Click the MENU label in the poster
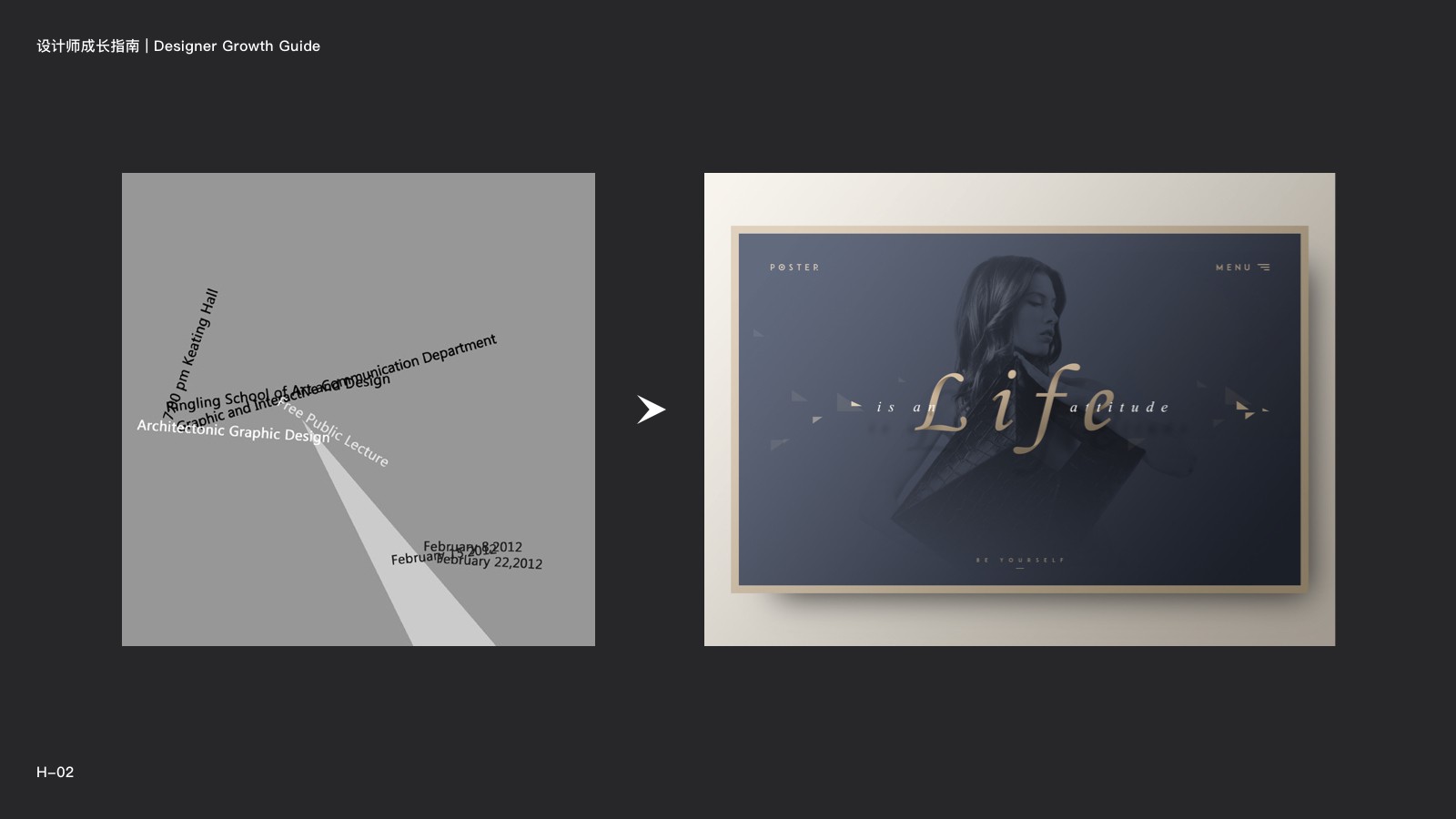Image resolution: width=1456 pixels, height=819 pixels. click(x=1234, y=268)
